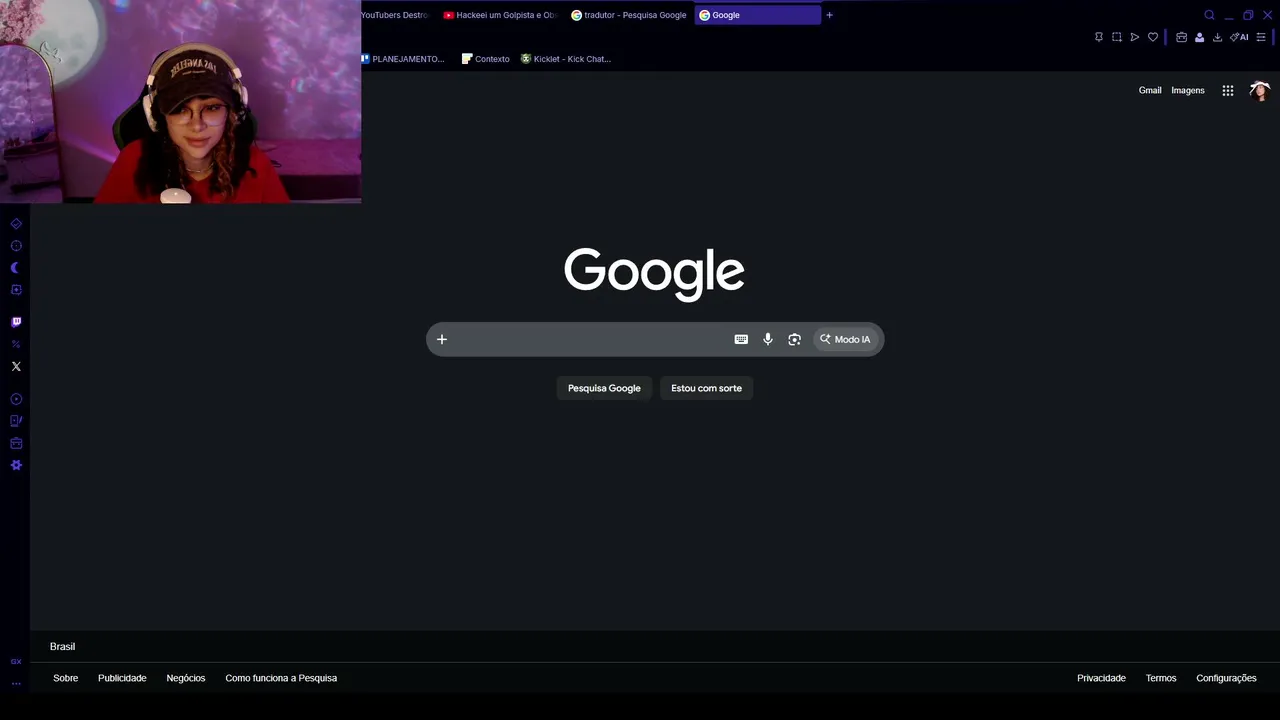Open the Privacidade footer link

pyautogui.click(x=1101, y=678)
